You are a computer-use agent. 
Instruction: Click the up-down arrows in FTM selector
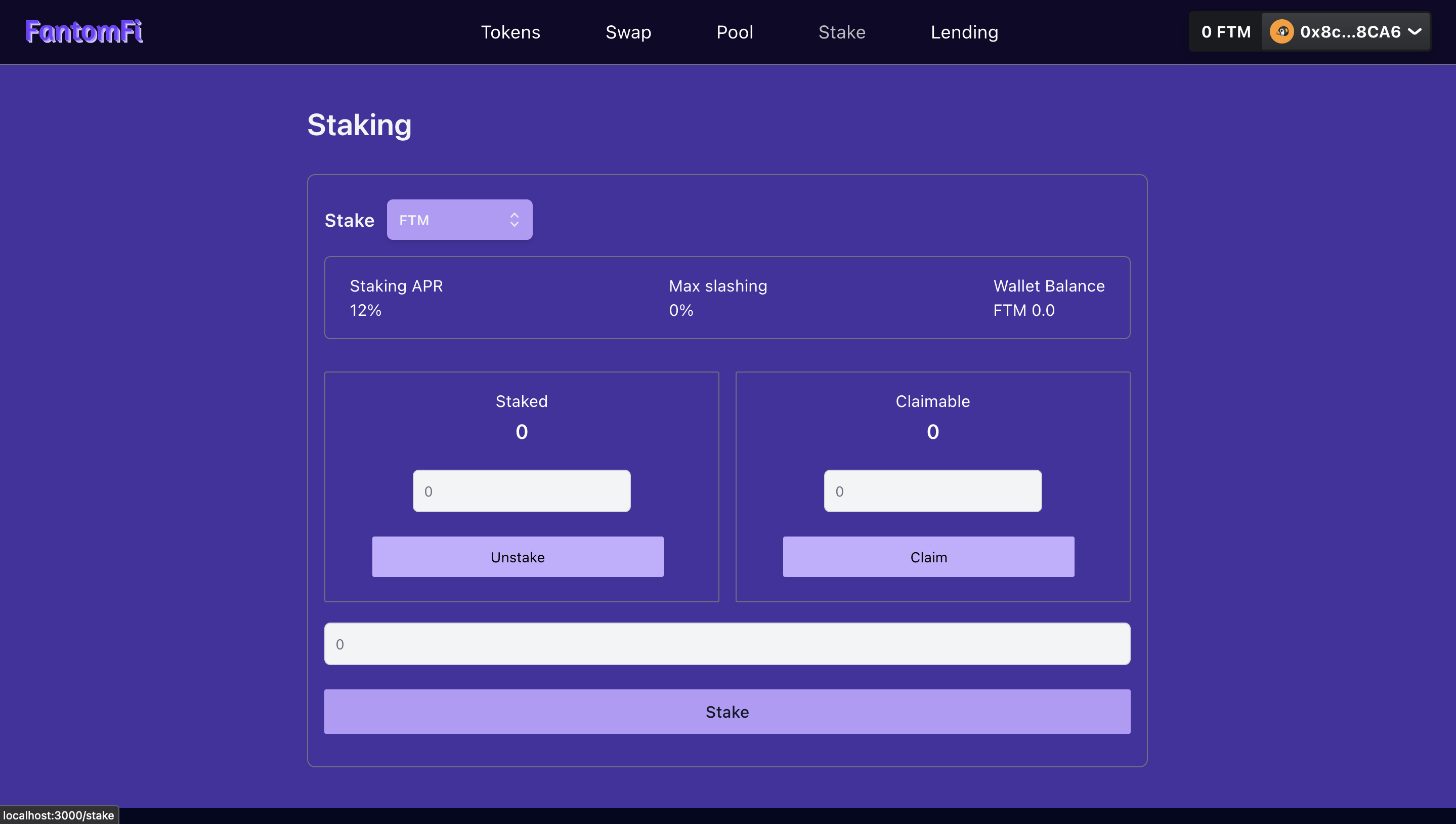514,220
